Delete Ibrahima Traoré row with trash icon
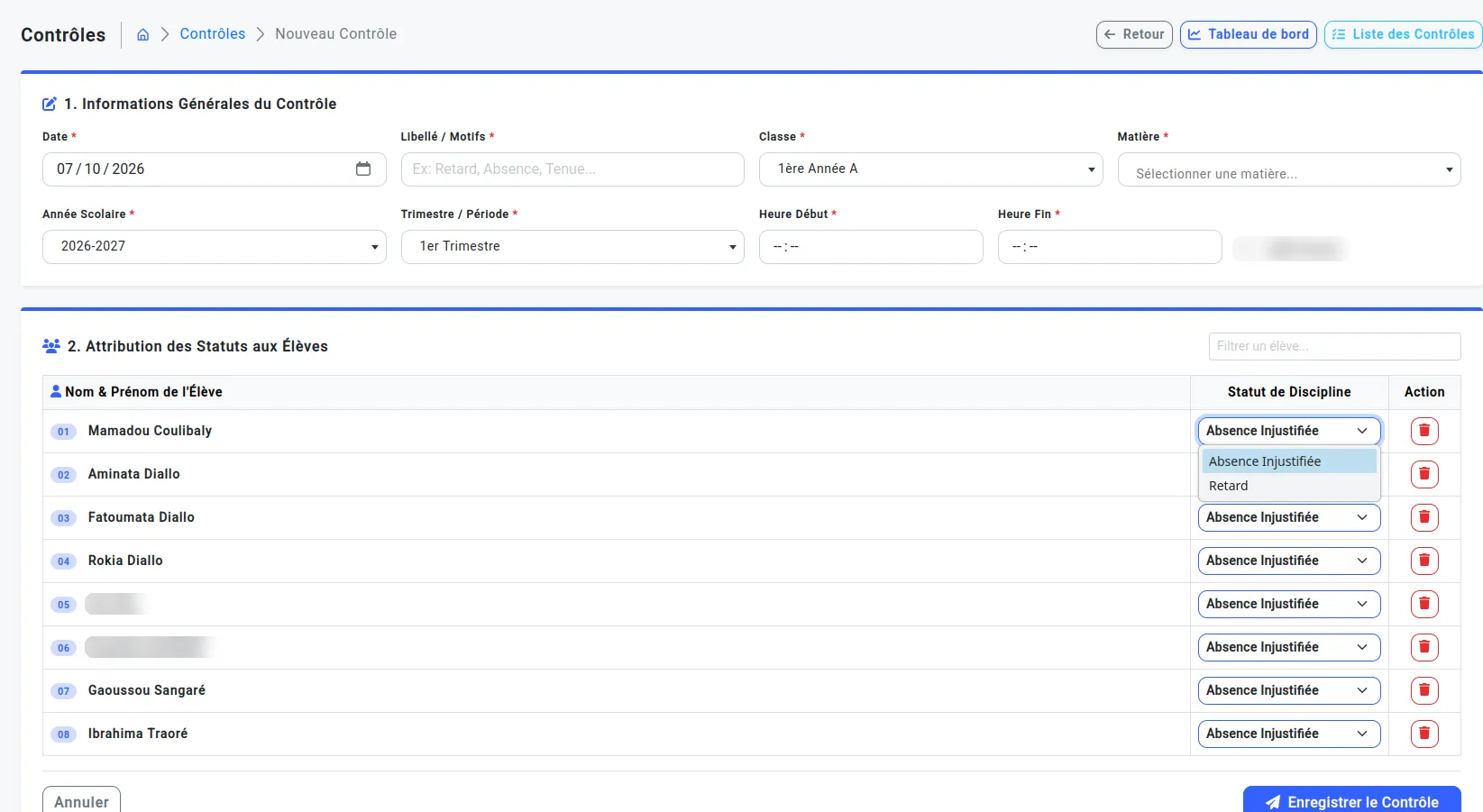Screen dimensions: 1483x812 1424,734
